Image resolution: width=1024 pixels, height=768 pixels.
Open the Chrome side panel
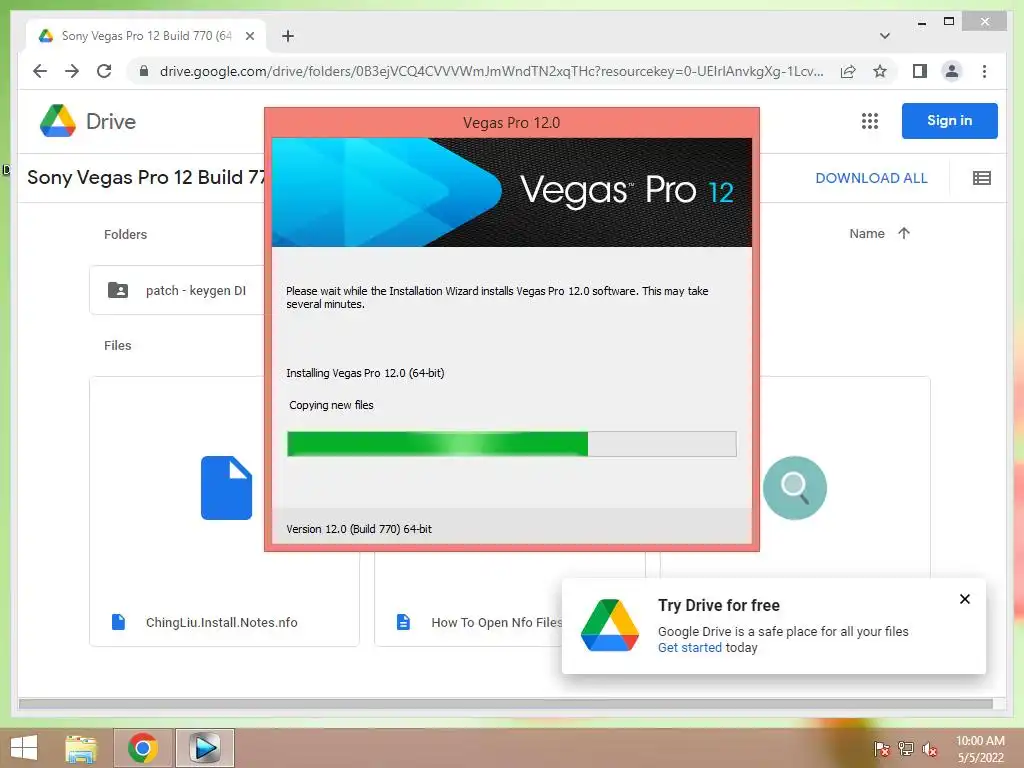coord(920,71)
